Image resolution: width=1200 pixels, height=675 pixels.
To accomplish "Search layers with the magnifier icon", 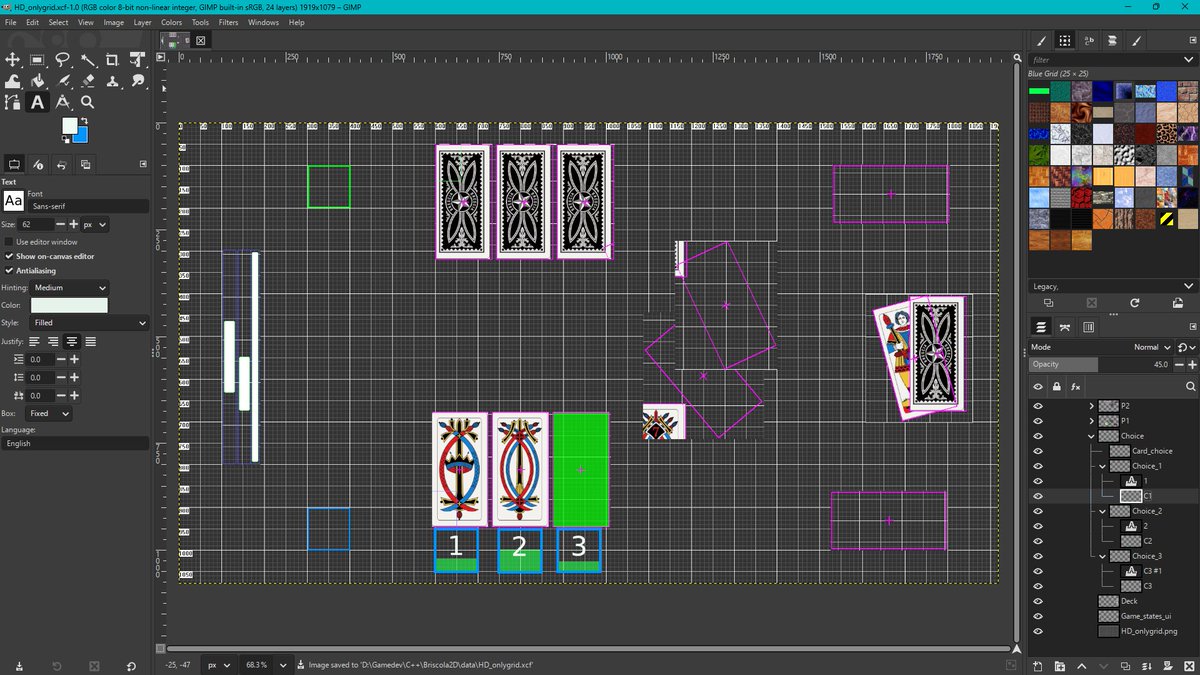I will point(1190,386).
